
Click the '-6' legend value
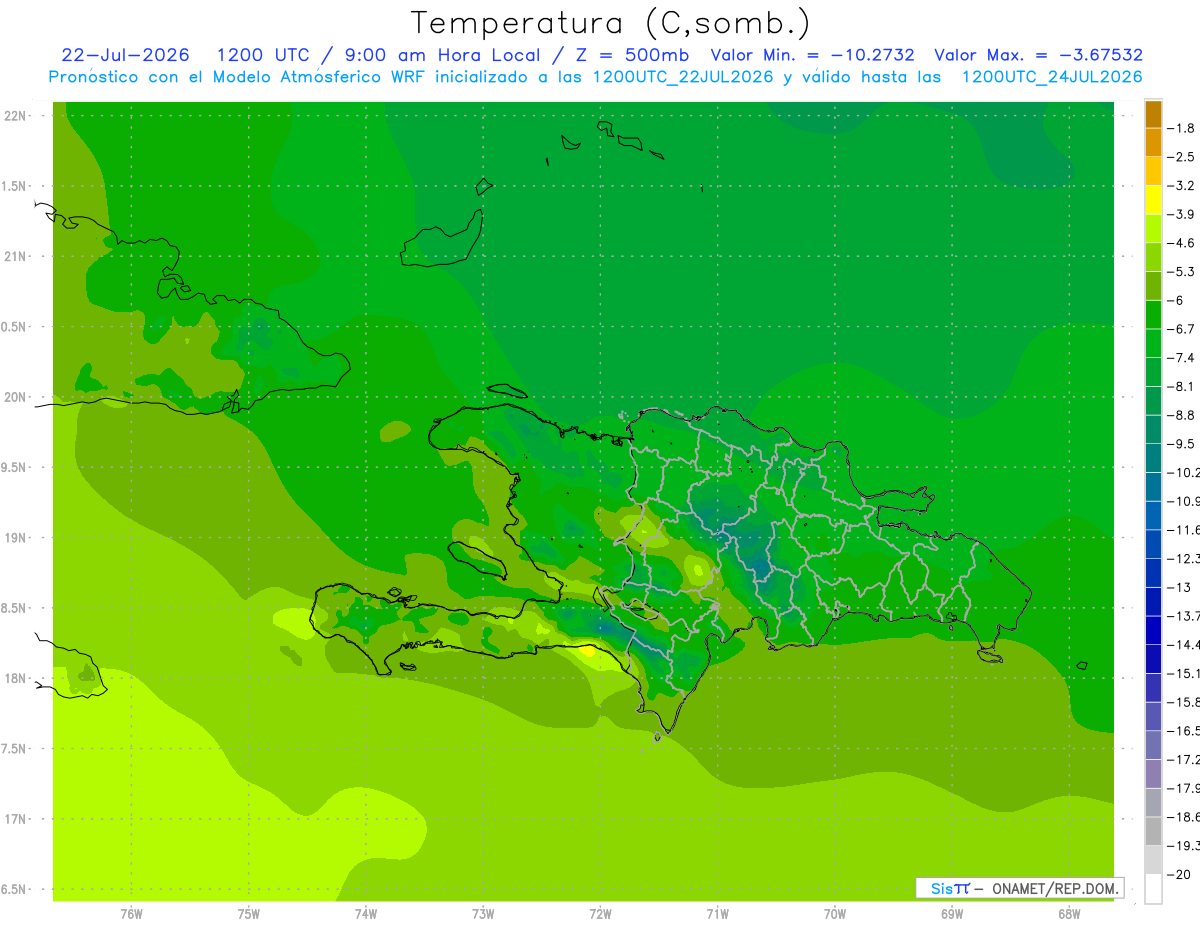[x=1177, y=300]
